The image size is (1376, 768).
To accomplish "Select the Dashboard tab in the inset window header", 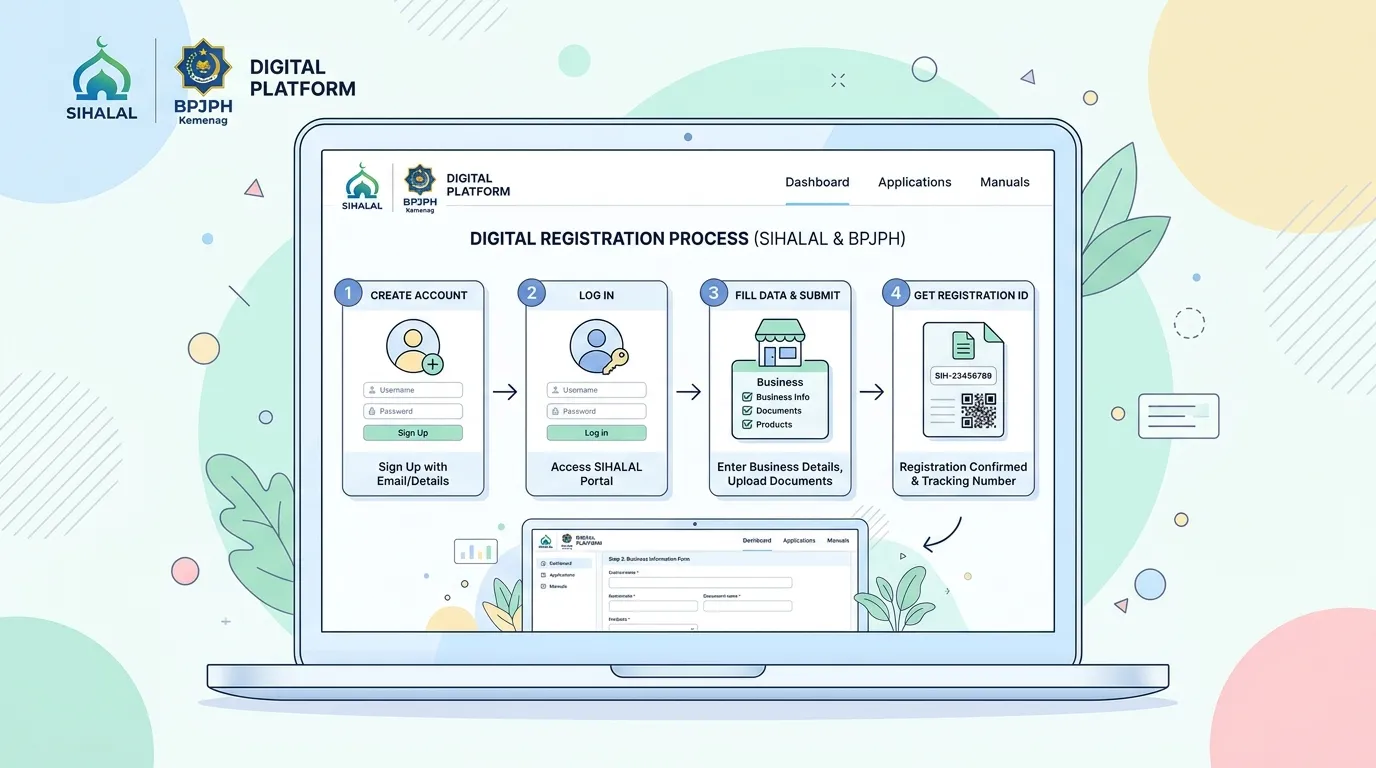I will coord(757,541).
